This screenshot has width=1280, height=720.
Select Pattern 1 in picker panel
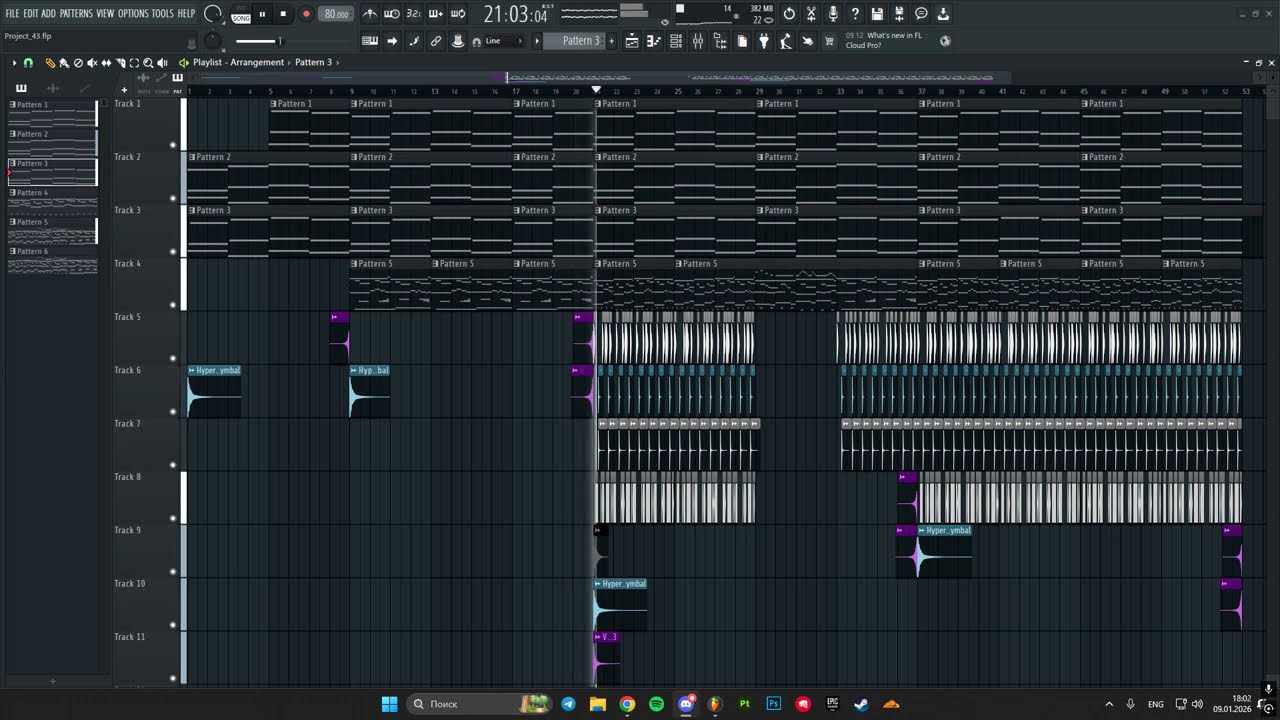click(x=53, y=113)
